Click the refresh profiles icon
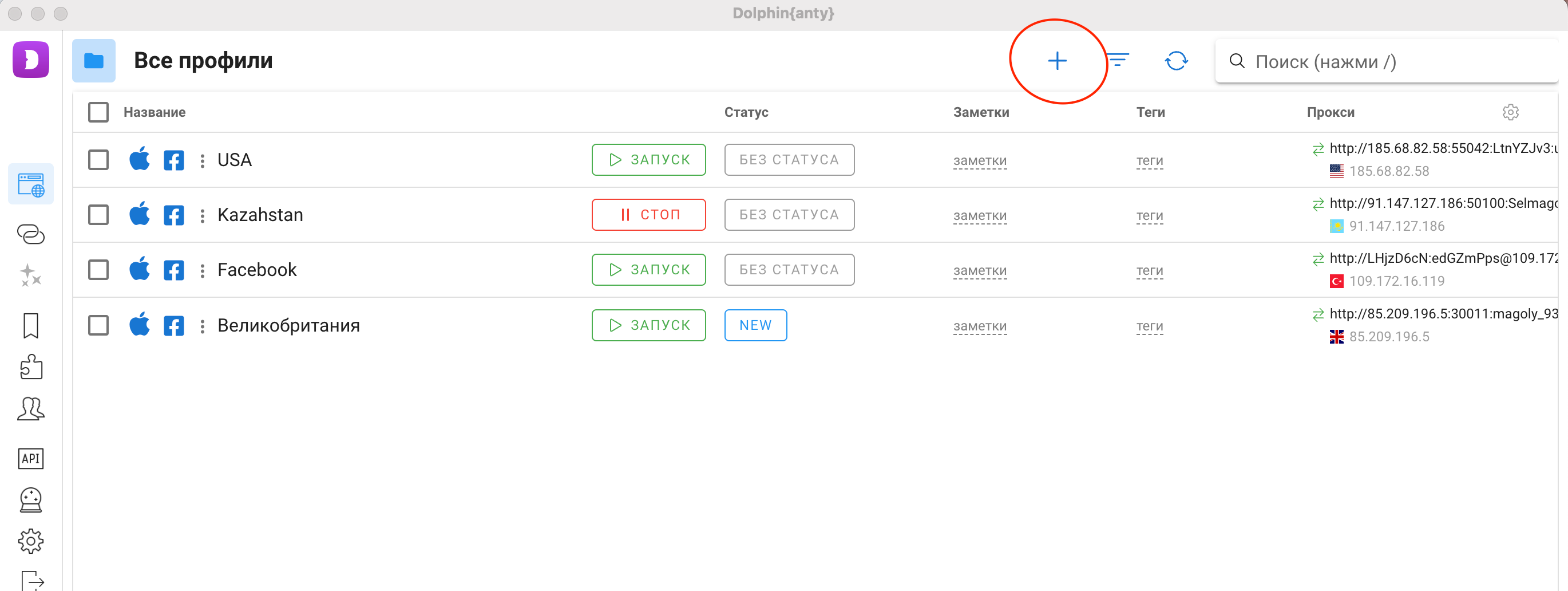Screen dimensions: 1568x591 click(x=1176, y=61)
